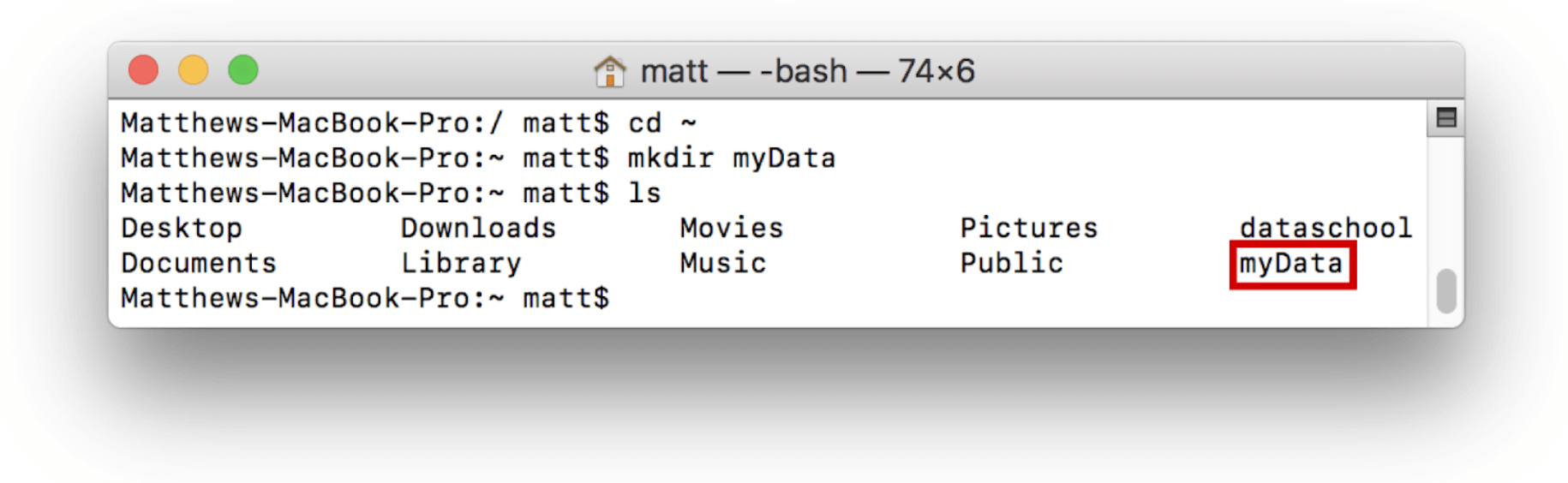
Task: Click the "cd ~" command on first line
Action: click(661, 123)
